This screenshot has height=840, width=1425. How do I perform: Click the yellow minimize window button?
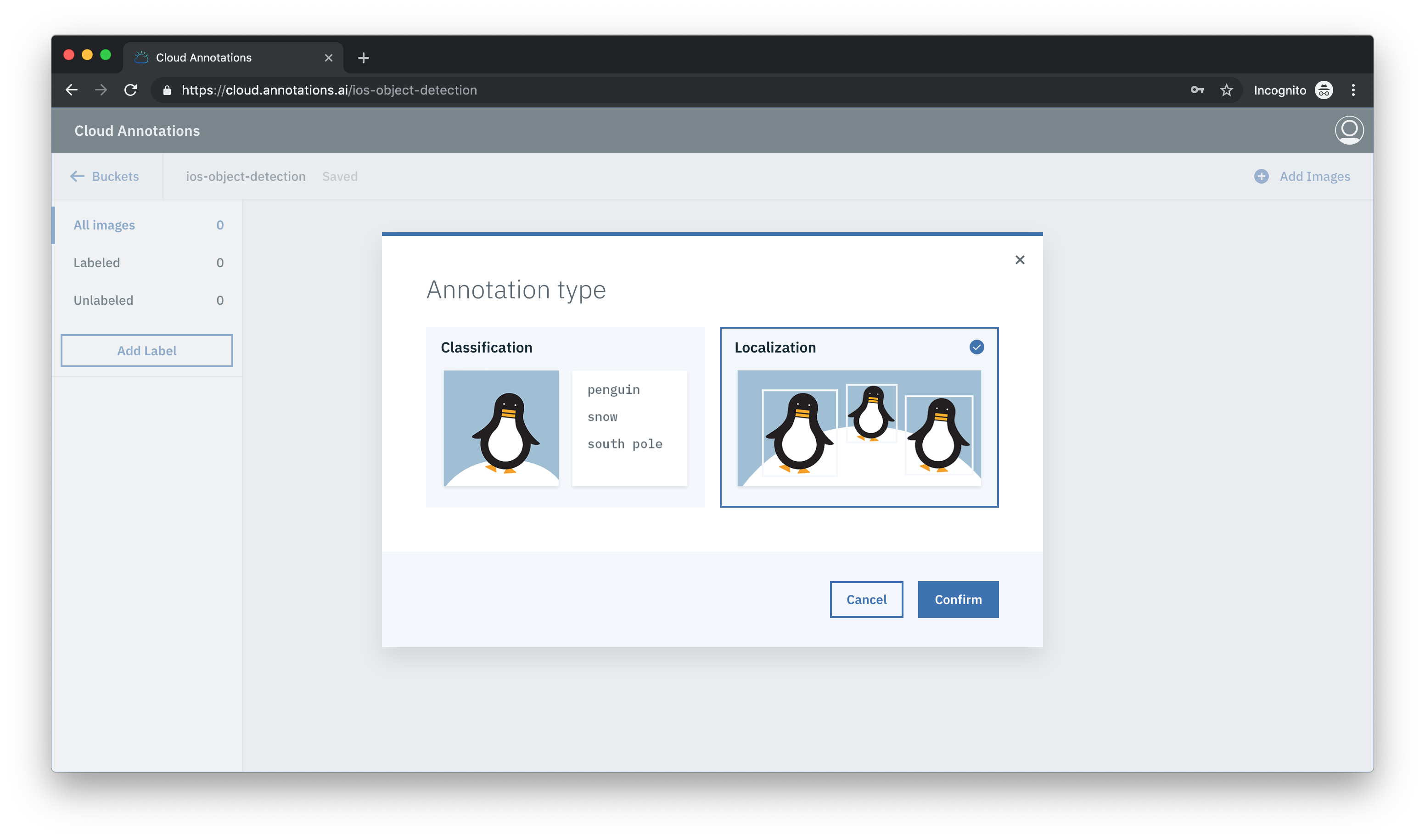[x=87, y=55]
